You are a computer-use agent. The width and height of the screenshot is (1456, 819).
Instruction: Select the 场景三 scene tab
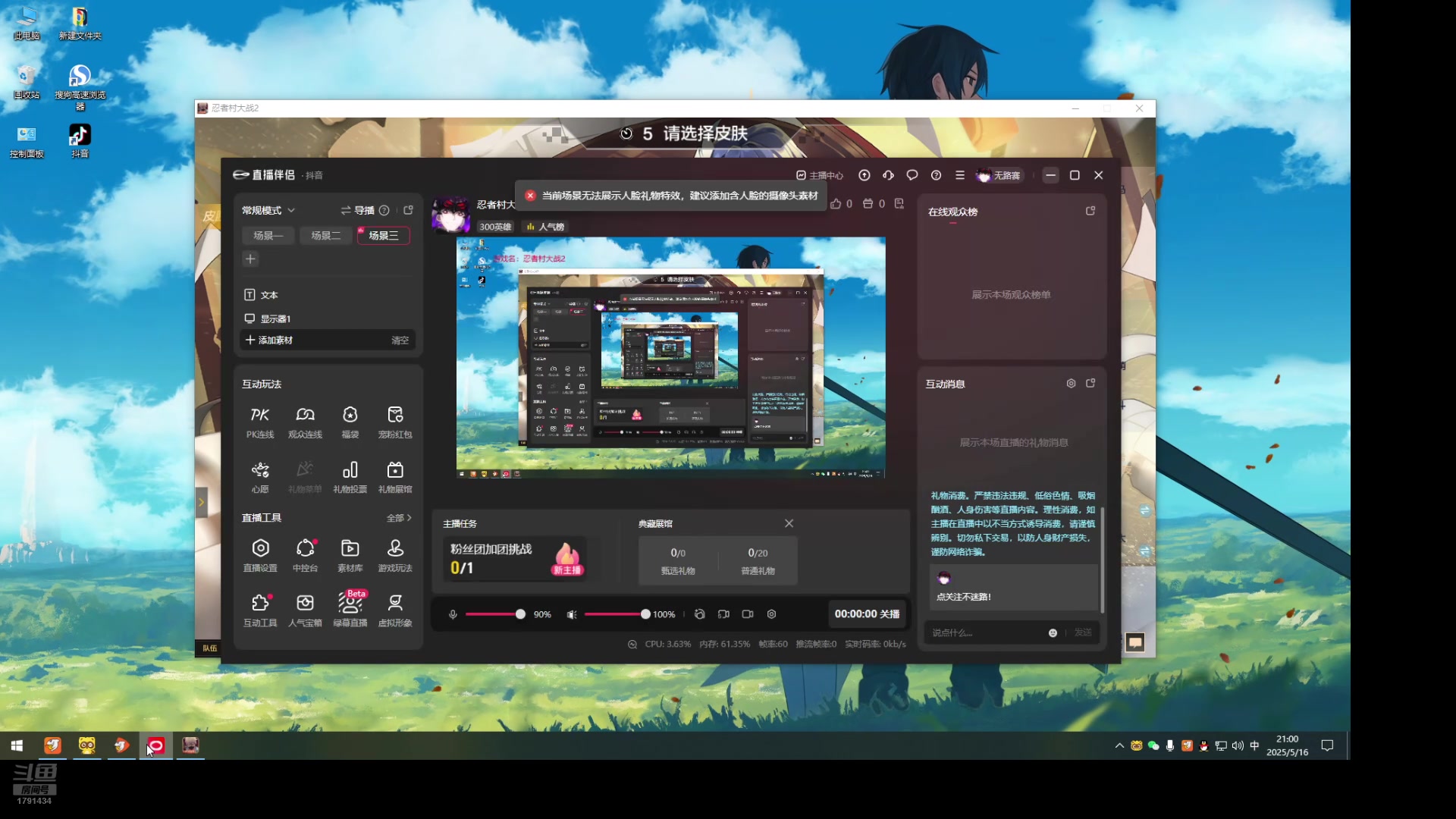point(383,236)
